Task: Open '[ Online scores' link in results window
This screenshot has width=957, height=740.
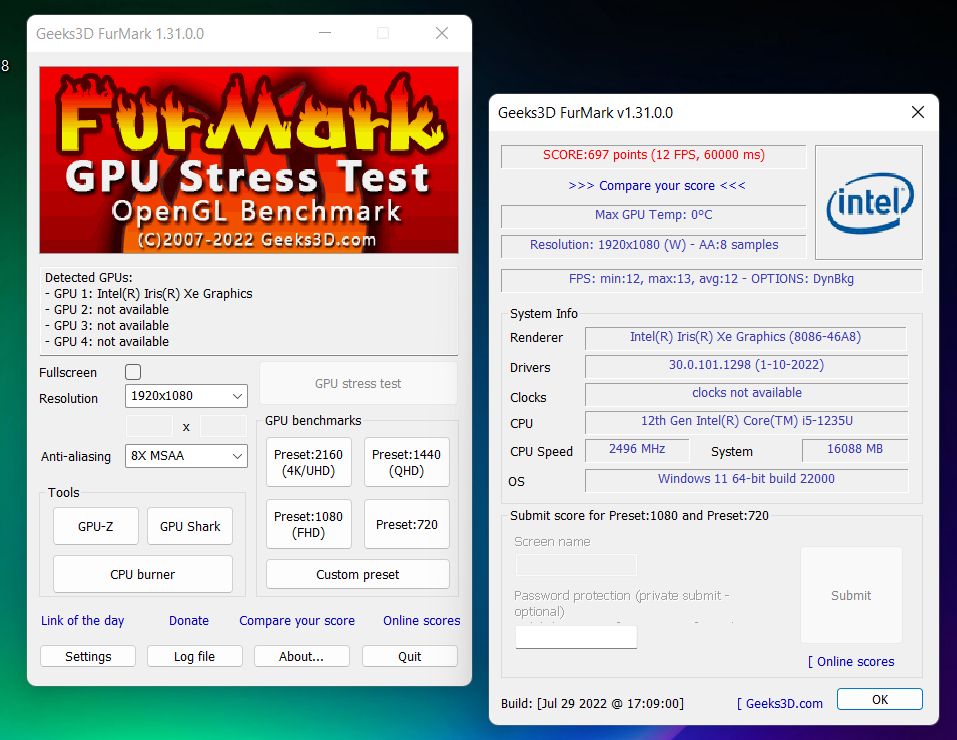Action: coord(851,662)
